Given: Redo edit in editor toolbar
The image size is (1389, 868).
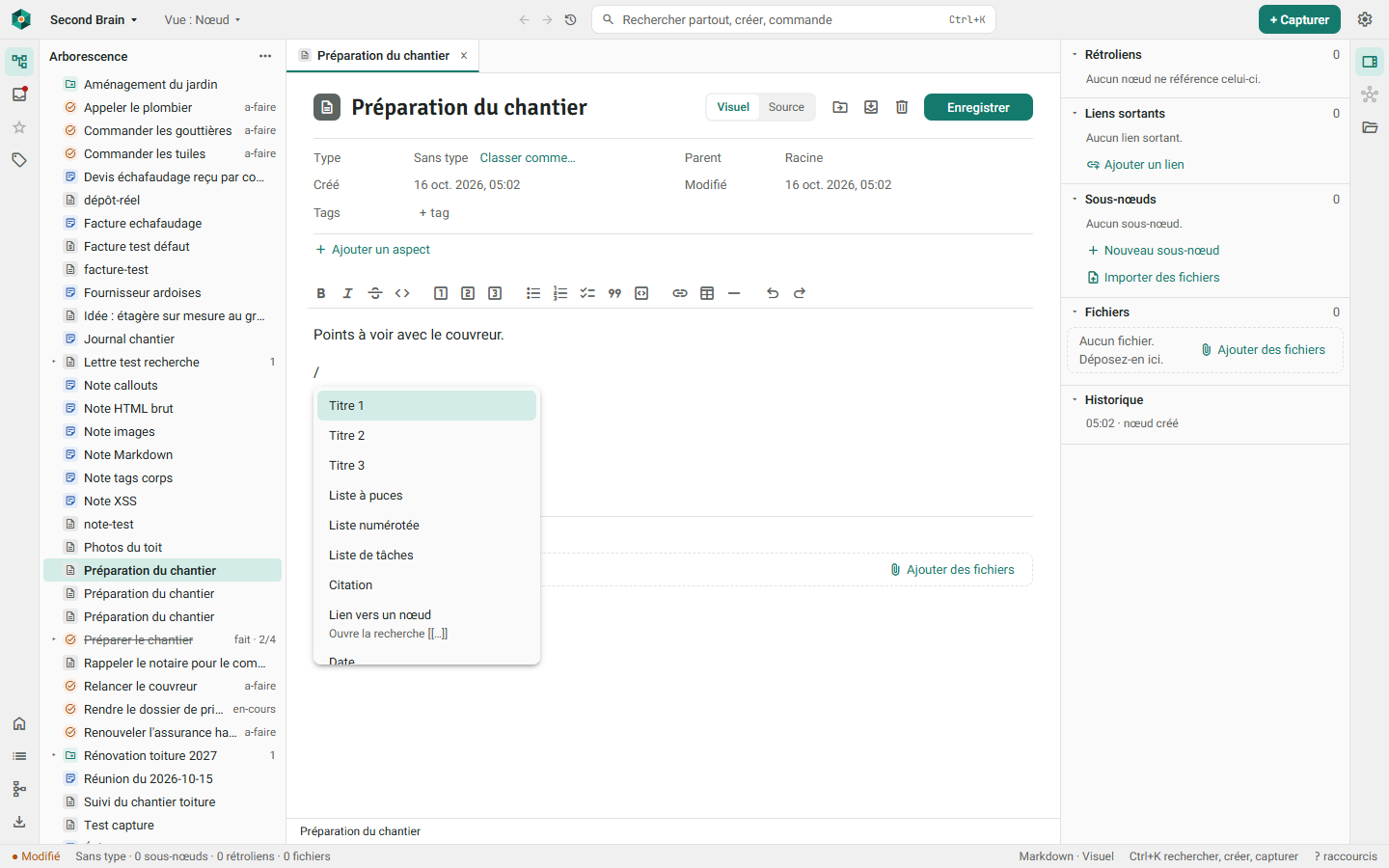Looking at the screenshot, I should point(800,293).
